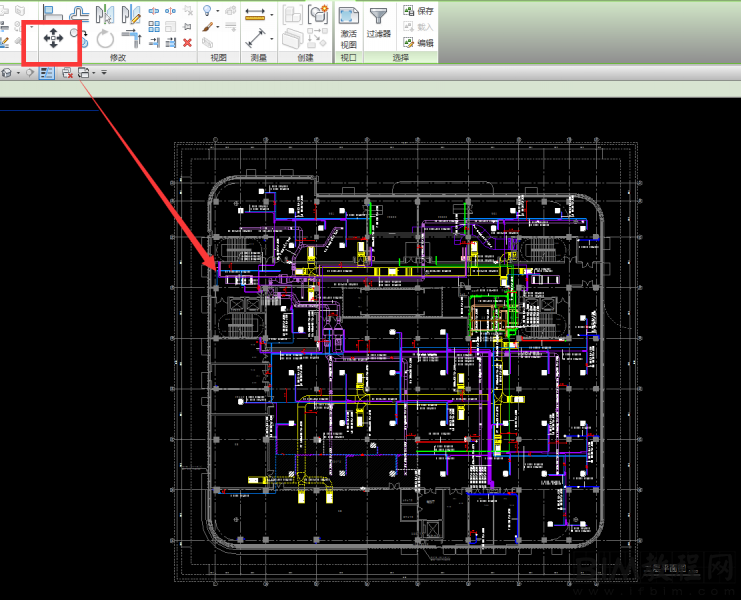
Task: Select the Move tool
Action: tap(53, 38)
